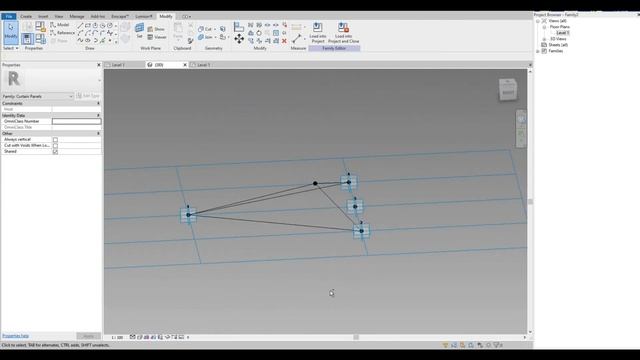Select the Line draw tool
640x360 pixels.
pos(80,25)
